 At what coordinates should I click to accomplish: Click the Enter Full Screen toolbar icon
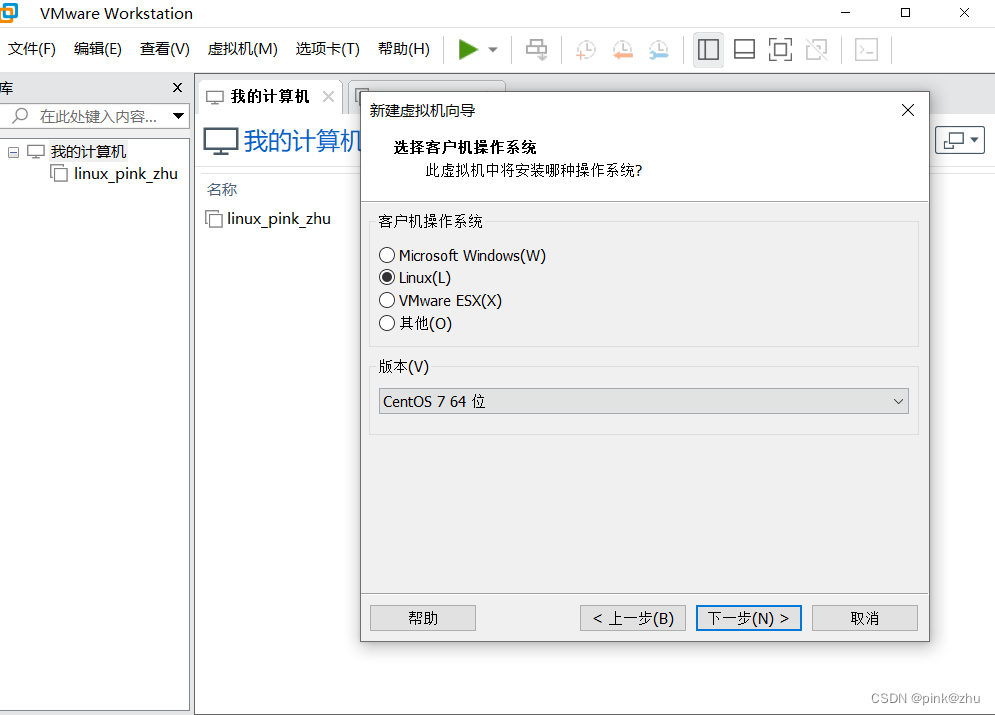(x=780, y=49)
